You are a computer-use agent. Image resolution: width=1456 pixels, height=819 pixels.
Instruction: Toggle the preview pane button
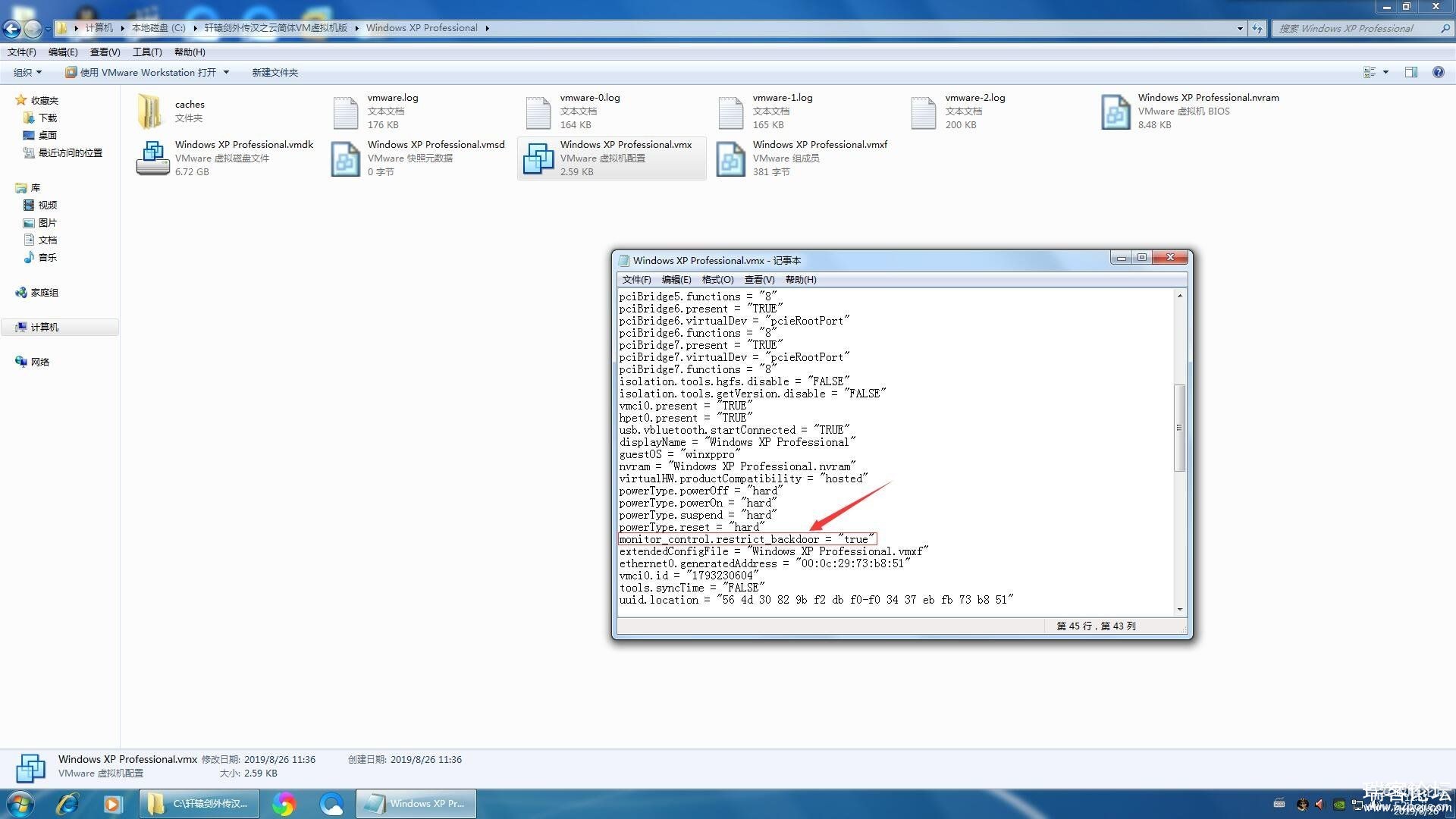1411,72
